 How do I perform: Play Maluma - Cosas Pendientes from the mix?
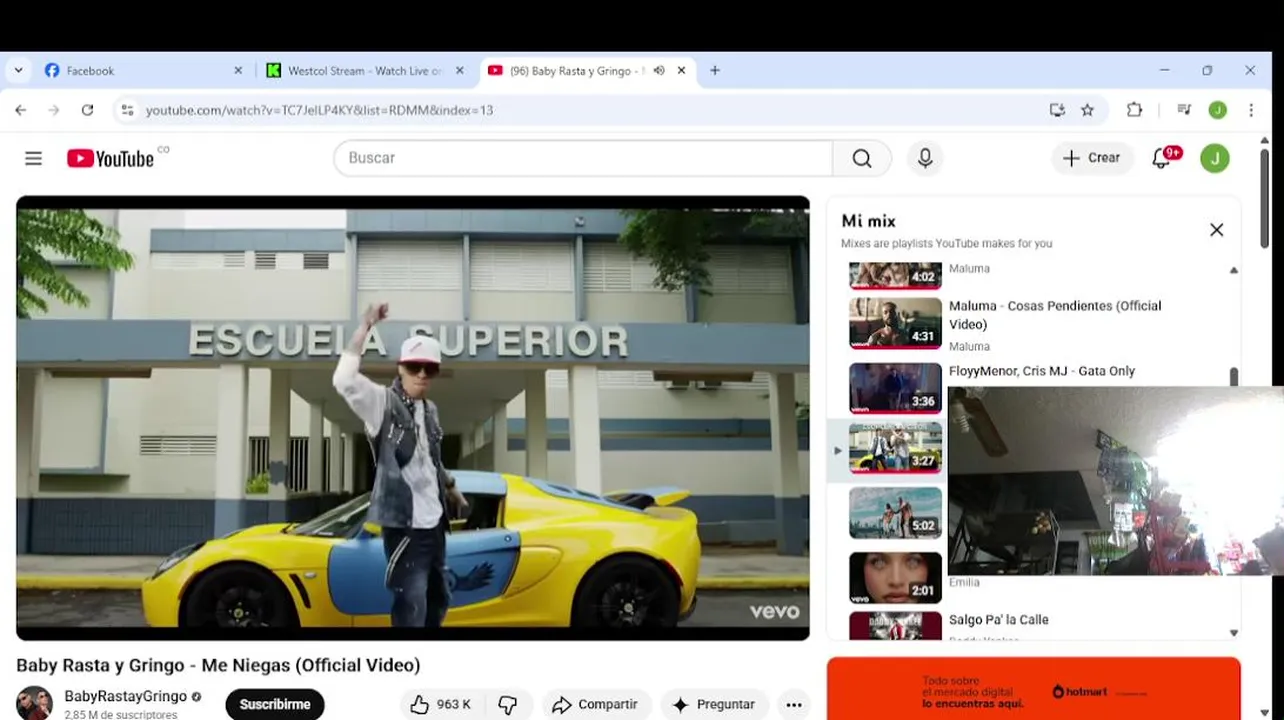tap(1055, 315)
